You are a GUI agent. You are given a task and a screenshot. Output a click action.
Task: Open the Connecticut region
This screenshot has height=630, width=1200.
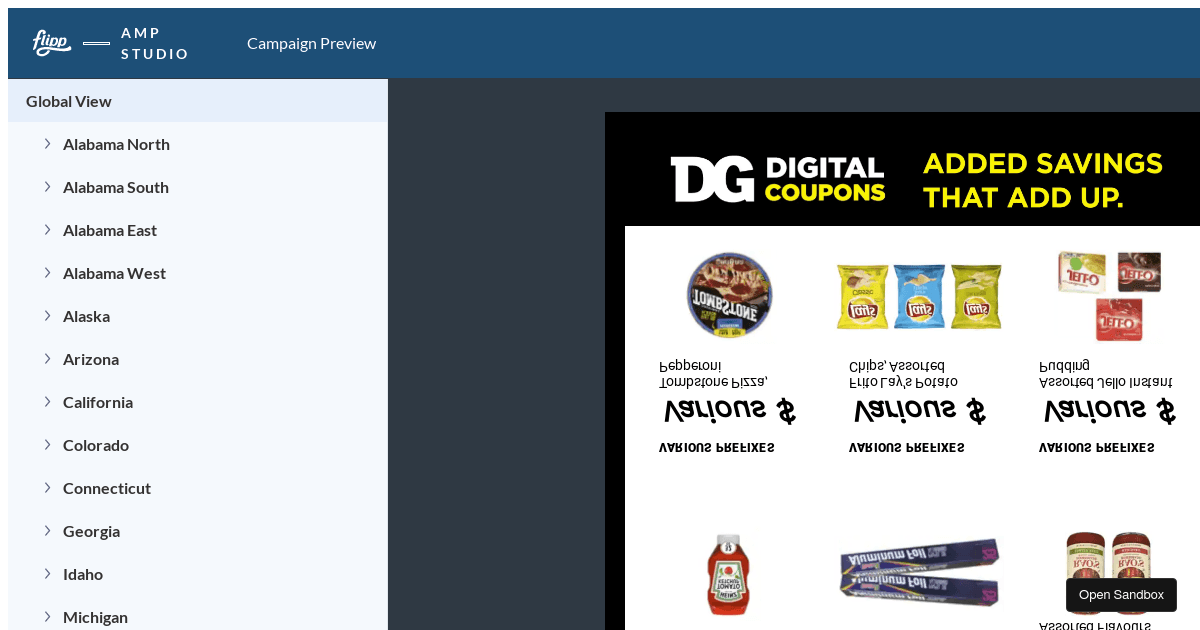click(x=107, y=488)
